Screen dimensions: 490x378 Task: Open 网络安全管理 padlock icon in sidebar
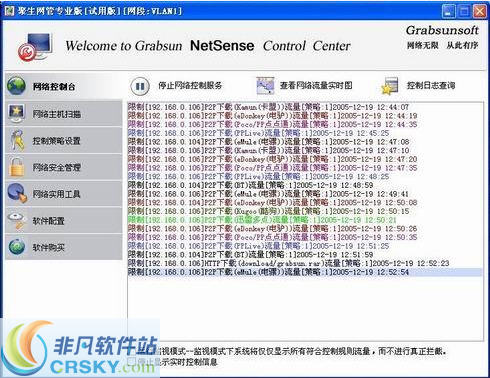pyautogui.click(x=16, y=167)
